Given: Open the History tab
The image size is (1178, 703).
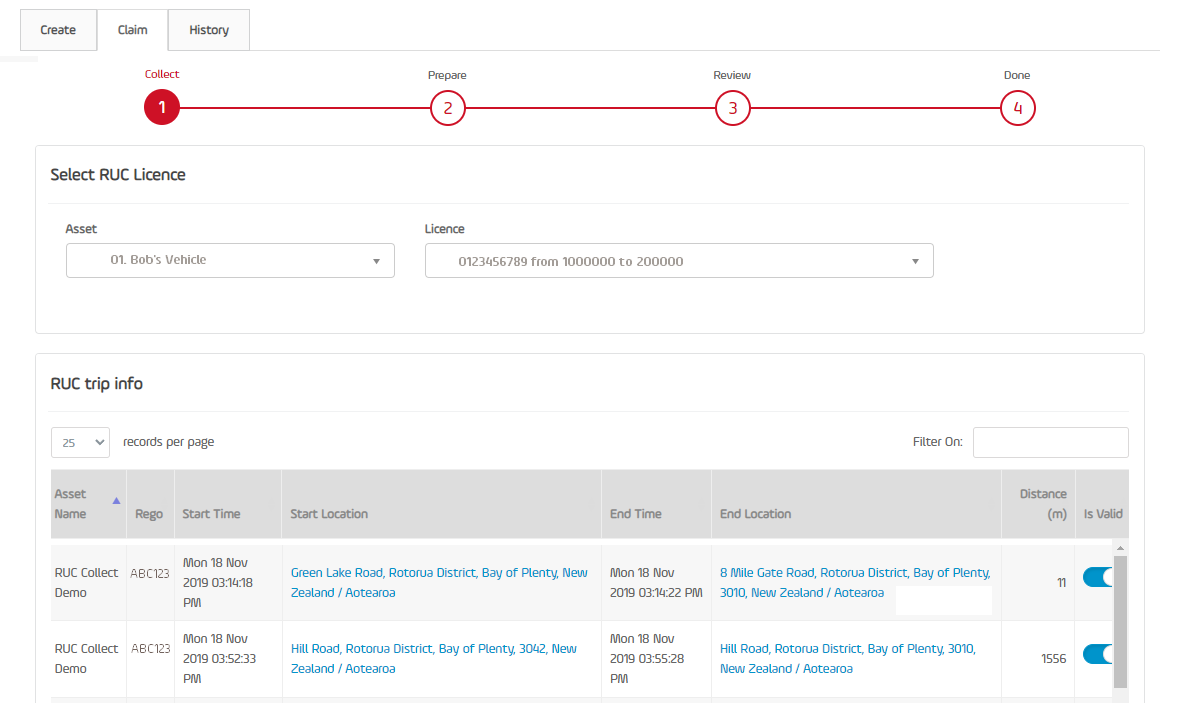Looking at the screenshot, I should [209, 30].
